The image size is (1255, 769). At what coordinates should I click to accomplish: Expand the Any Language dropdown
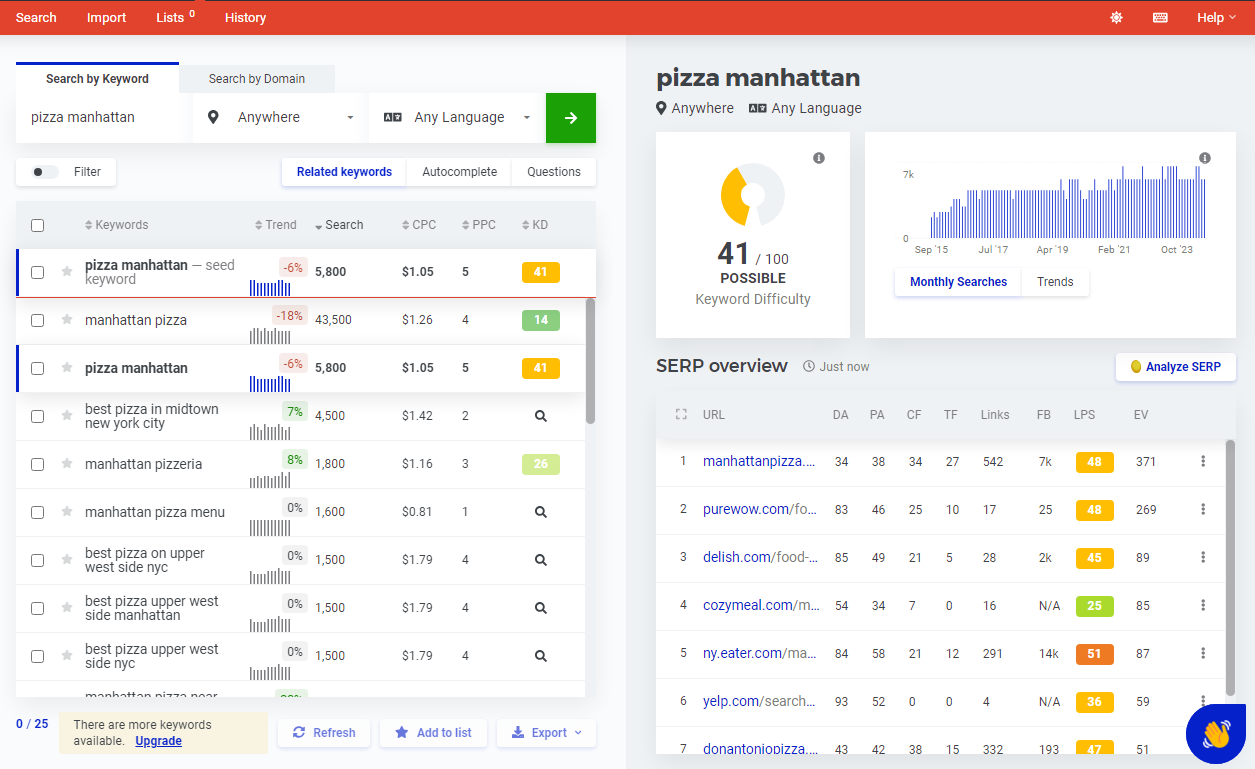[x=457, y=118]
